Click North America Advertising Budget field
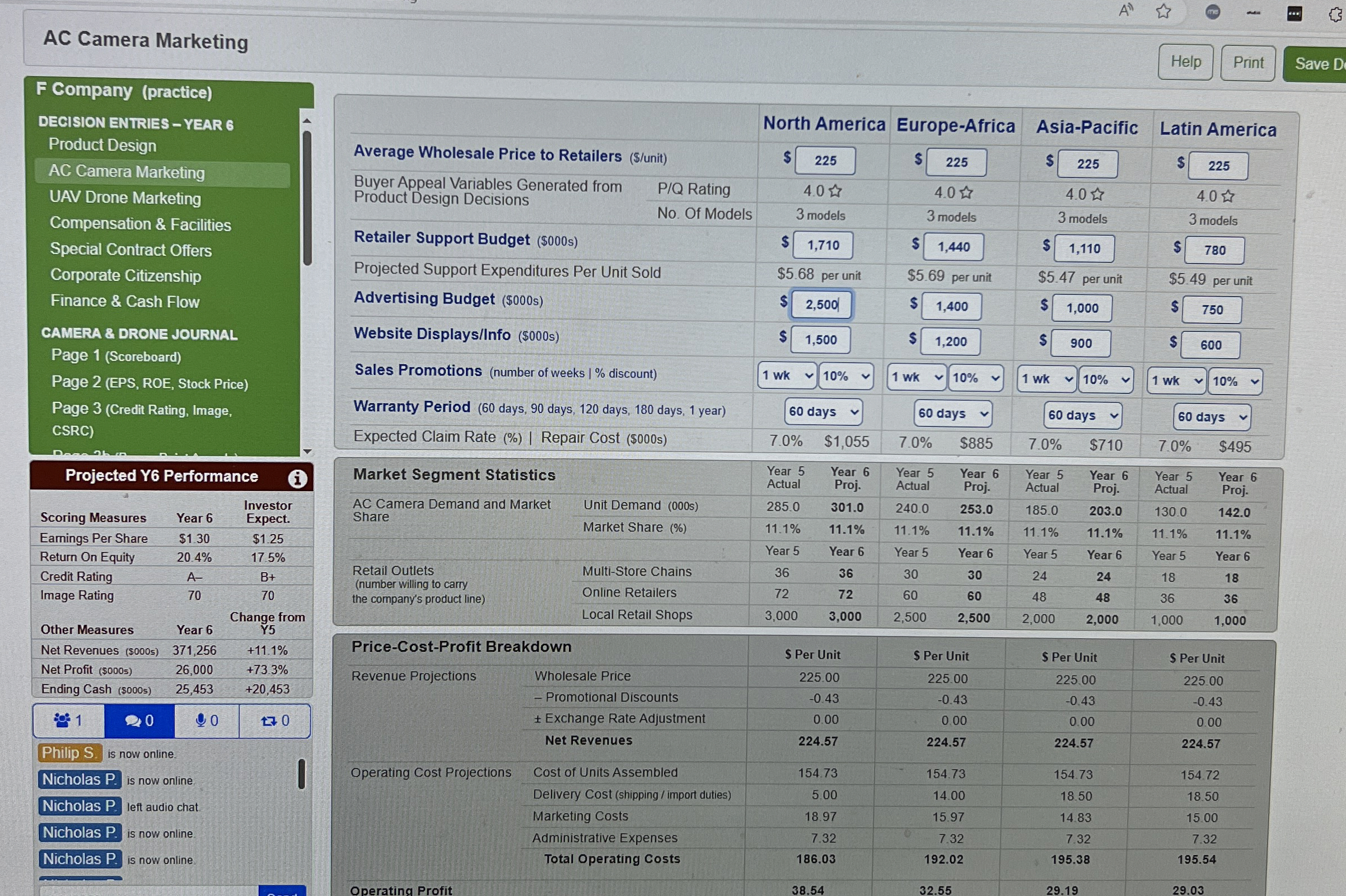Viewport: 1346px width, 896px height. coord(821,304)
